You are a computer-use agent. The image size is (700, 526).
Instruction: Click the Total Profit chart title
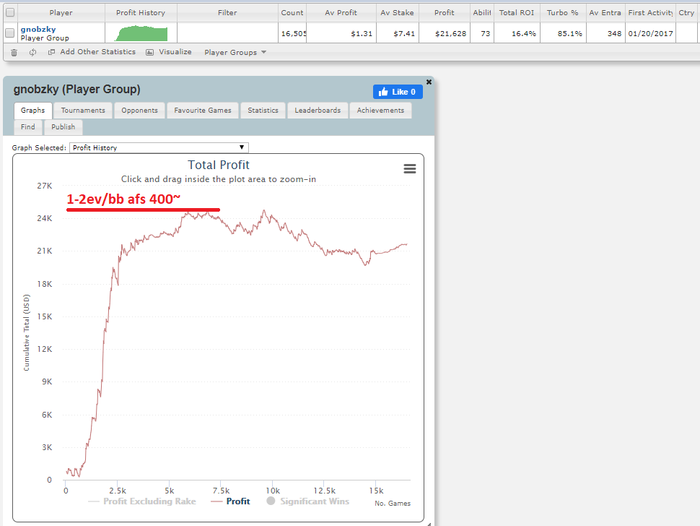coord(218,165)
